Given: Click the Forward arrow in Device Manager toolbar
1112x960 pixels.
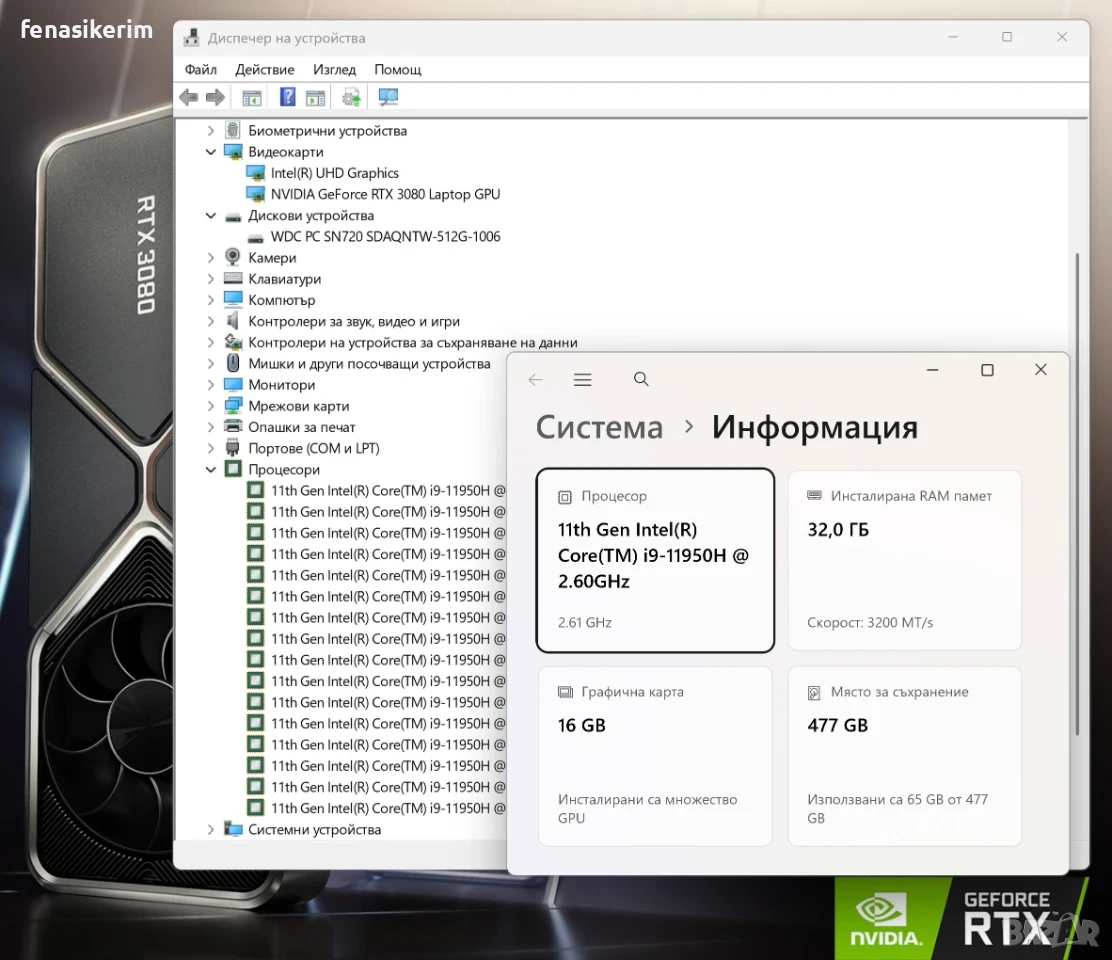Looking at the screenshot, I should 215,97.
